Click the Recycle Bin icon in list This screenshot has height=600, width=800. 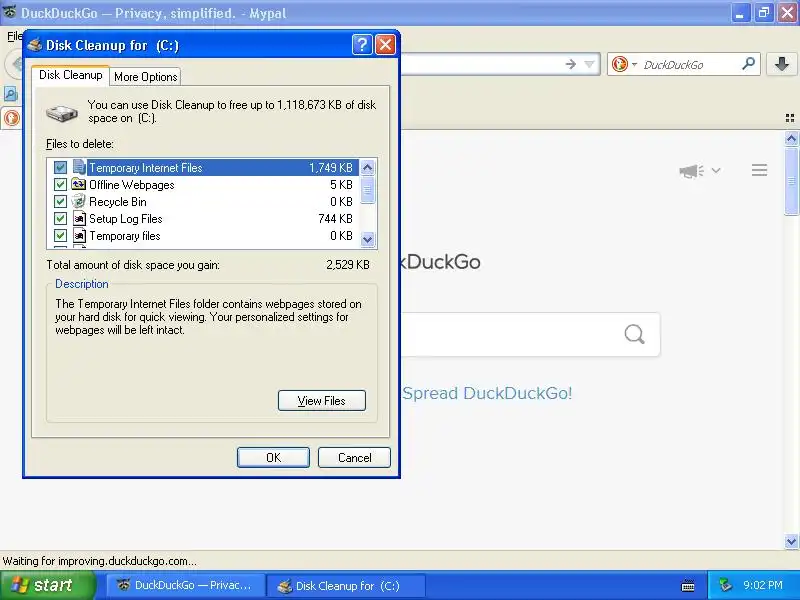pos(79,202)
